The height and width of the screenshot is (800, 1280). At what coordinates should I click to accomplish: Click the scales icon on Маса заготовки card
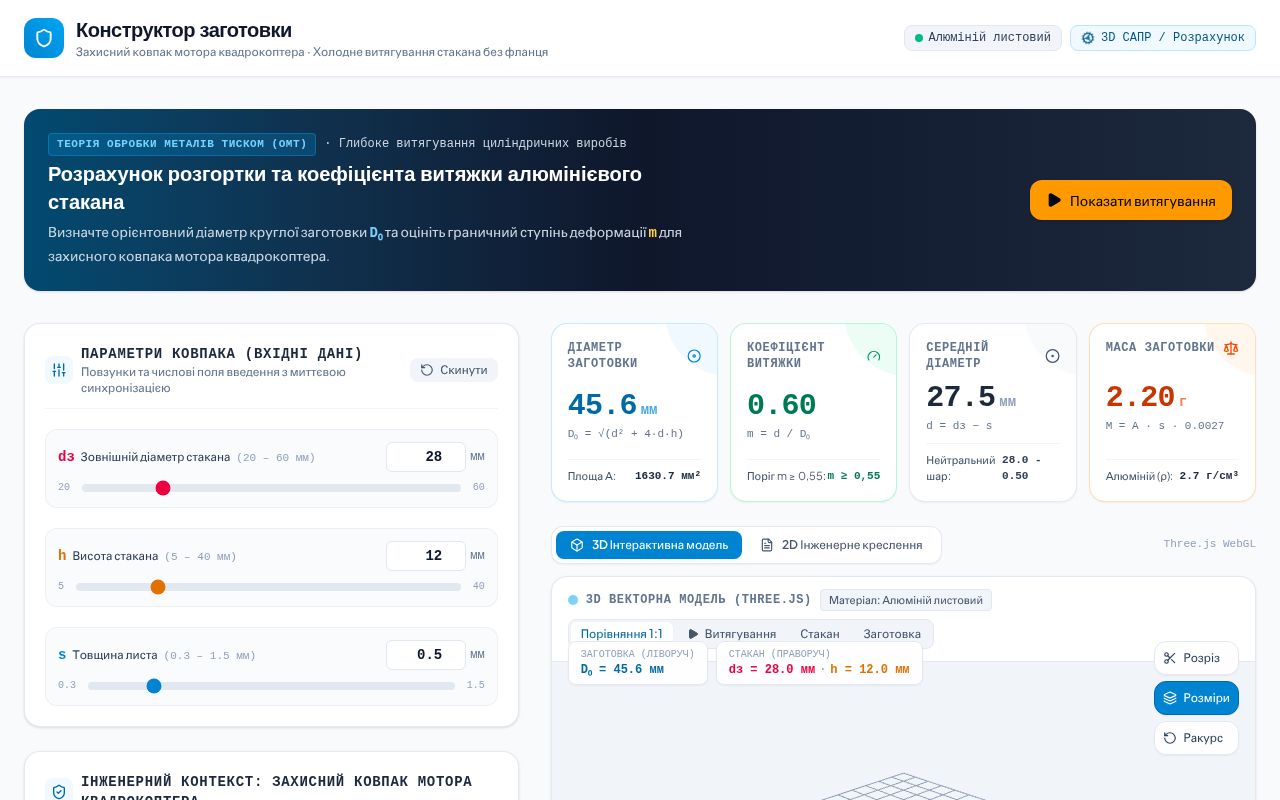(x=1231, y=348)
